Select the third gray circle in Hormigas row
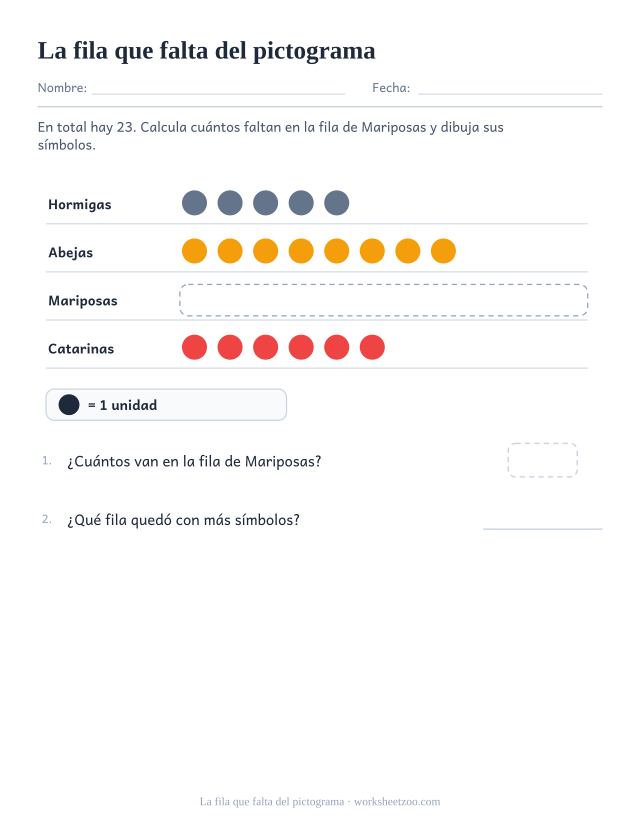Screen dimensions: 640x829 click(x=265, y=203)
